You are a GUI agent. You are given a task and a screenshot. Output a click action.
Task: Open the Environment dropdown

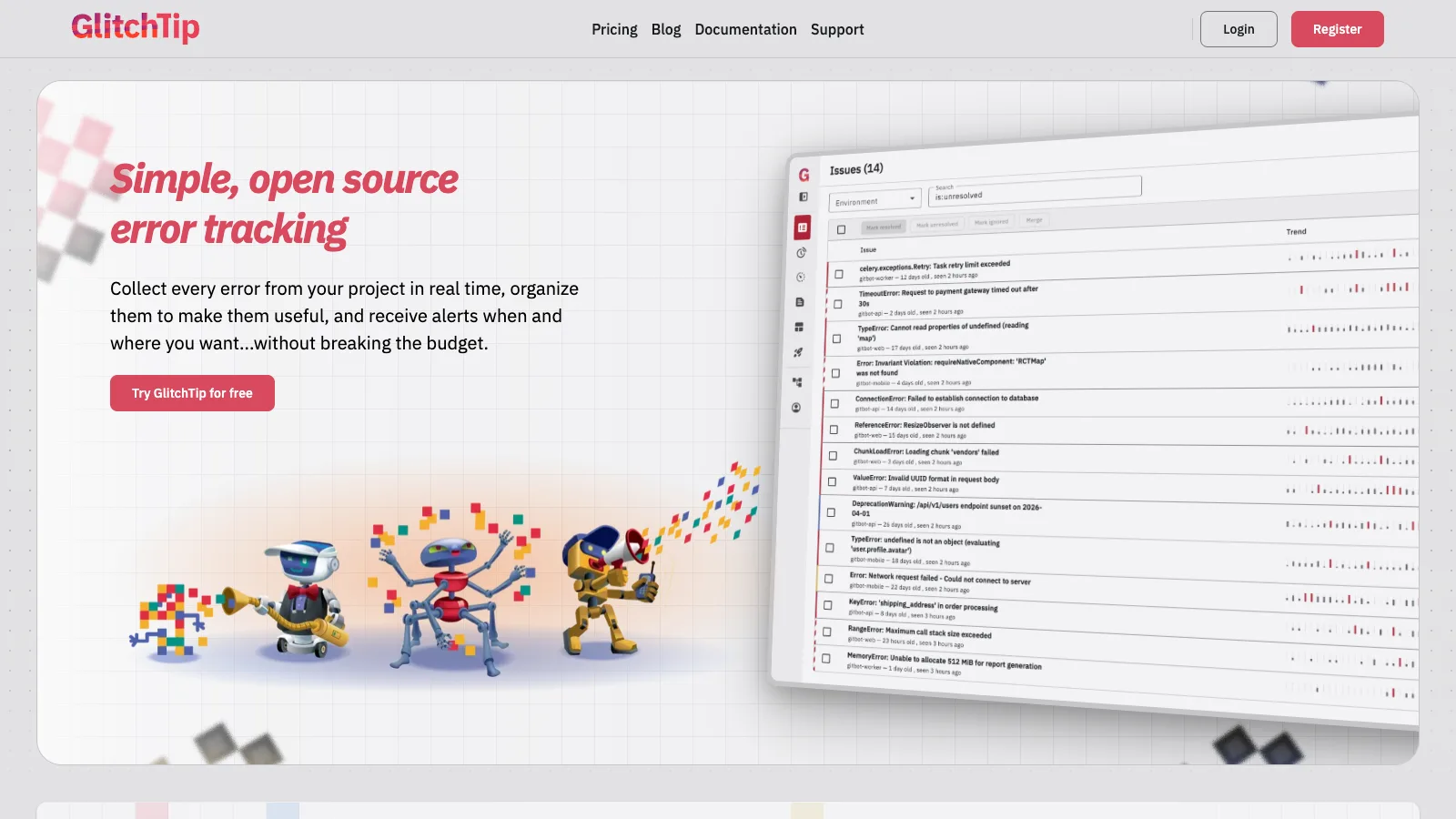[875, 200]
